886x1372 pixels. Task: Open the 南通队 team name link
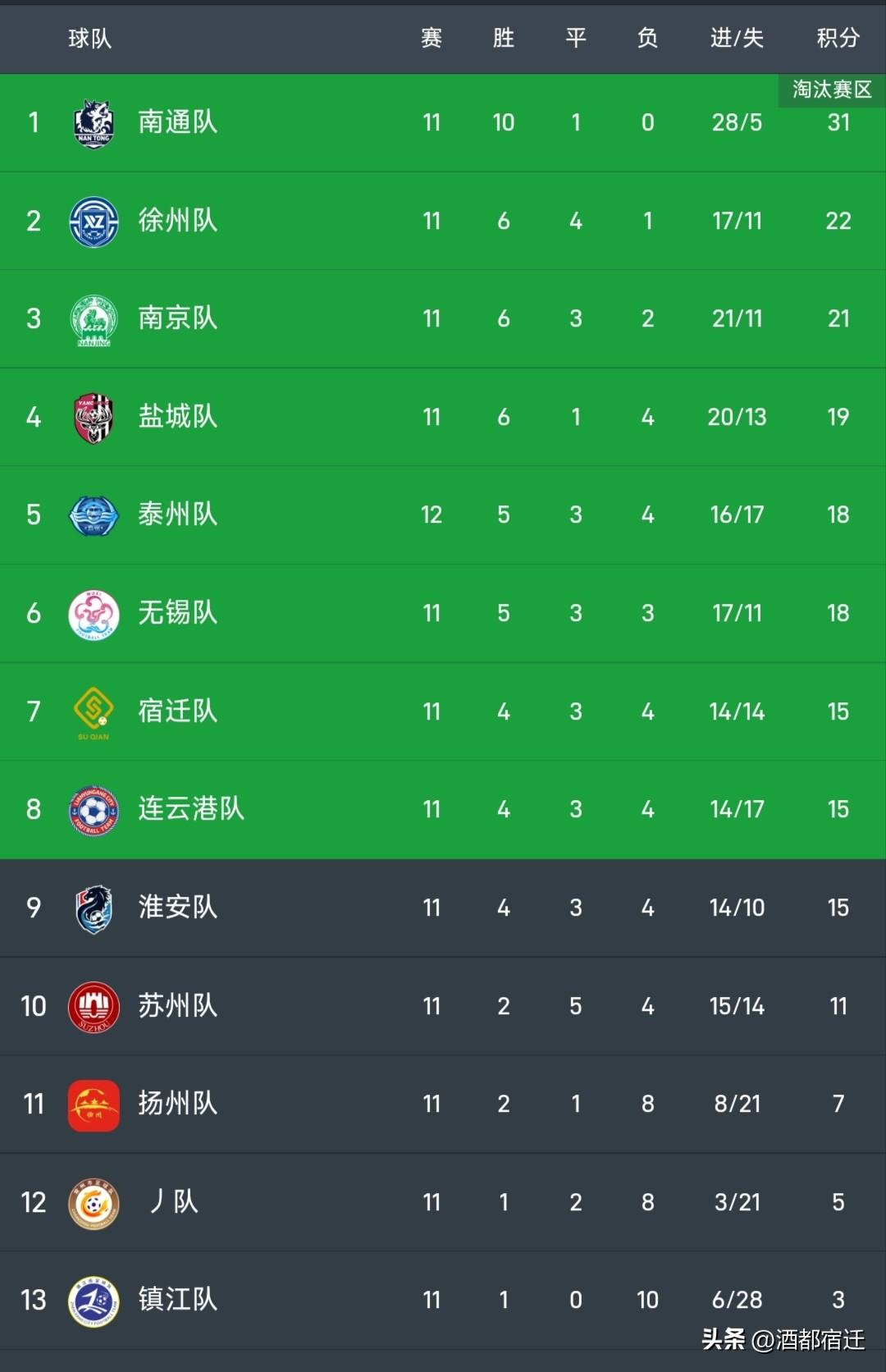[178, 122]
